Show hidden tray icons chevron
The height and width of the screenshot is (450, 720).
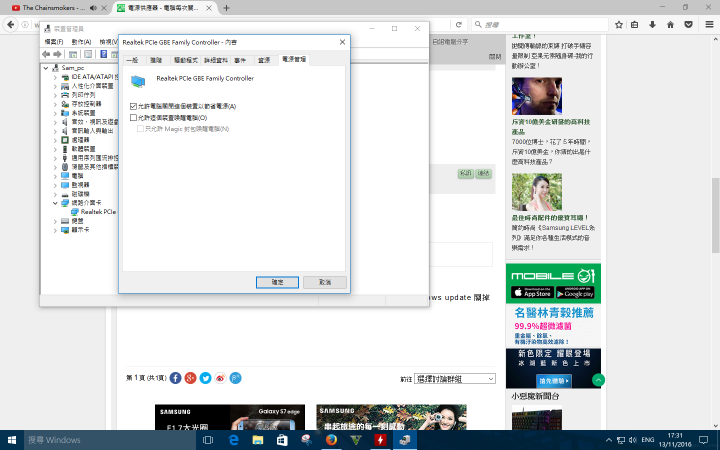point(609,440)
